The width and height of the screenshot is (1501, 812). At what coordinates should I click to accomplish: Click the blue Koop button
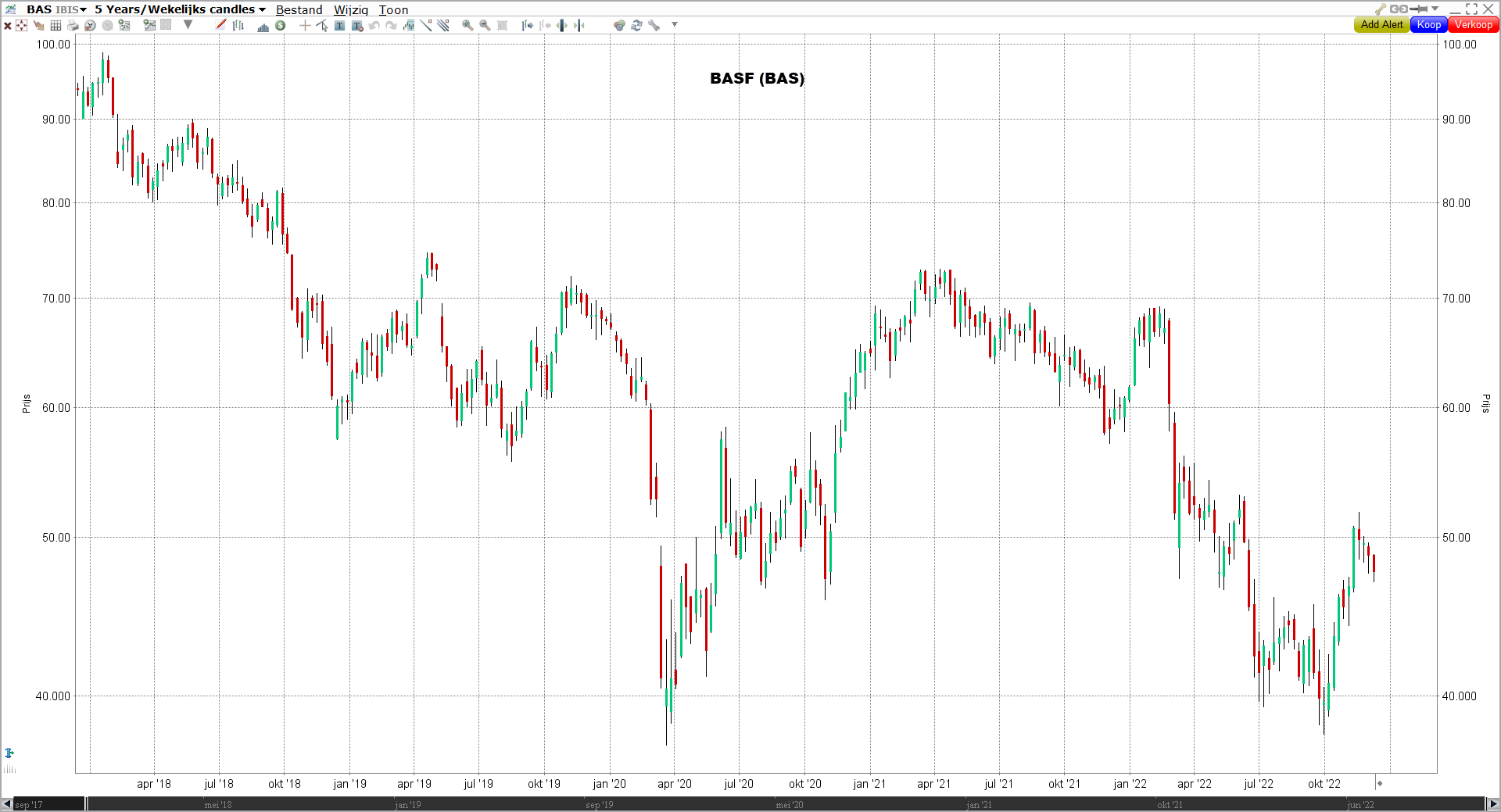[x=1429, y=25]
